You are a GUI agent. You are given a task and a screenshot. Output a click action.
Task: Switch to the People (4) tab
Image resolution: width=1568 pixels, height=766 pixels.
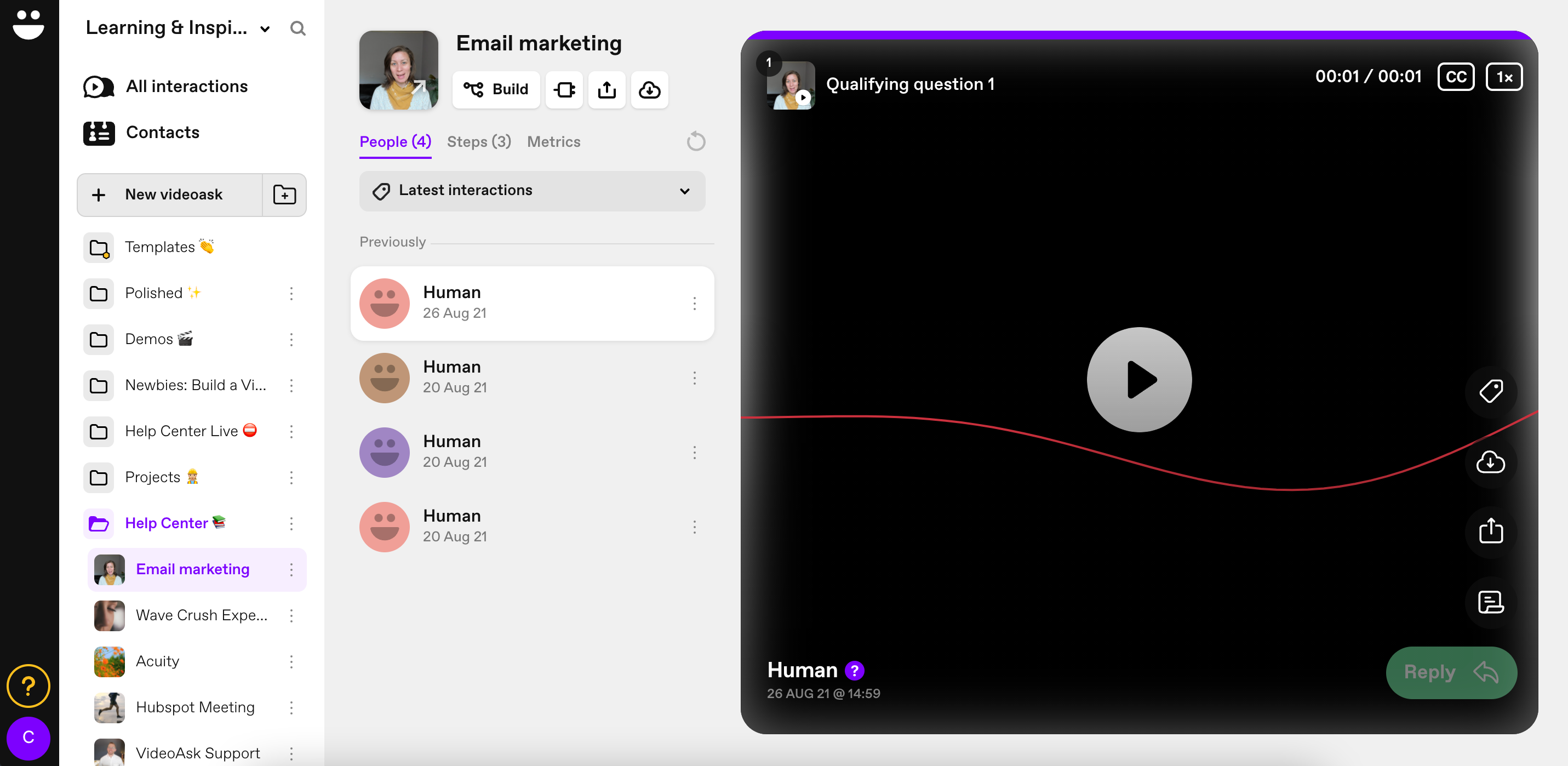[395, 142]
